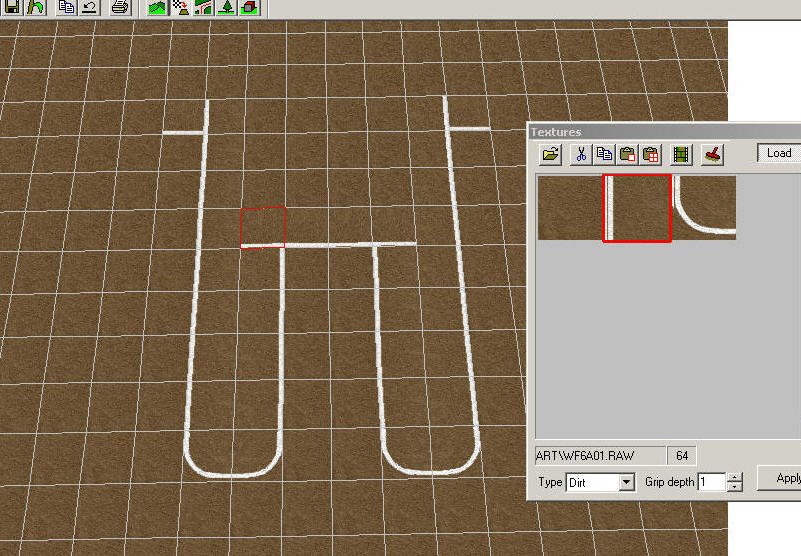Screen dimensions: 801x556
Task: Select the checkered flag track tool
Action: (180, 7)
